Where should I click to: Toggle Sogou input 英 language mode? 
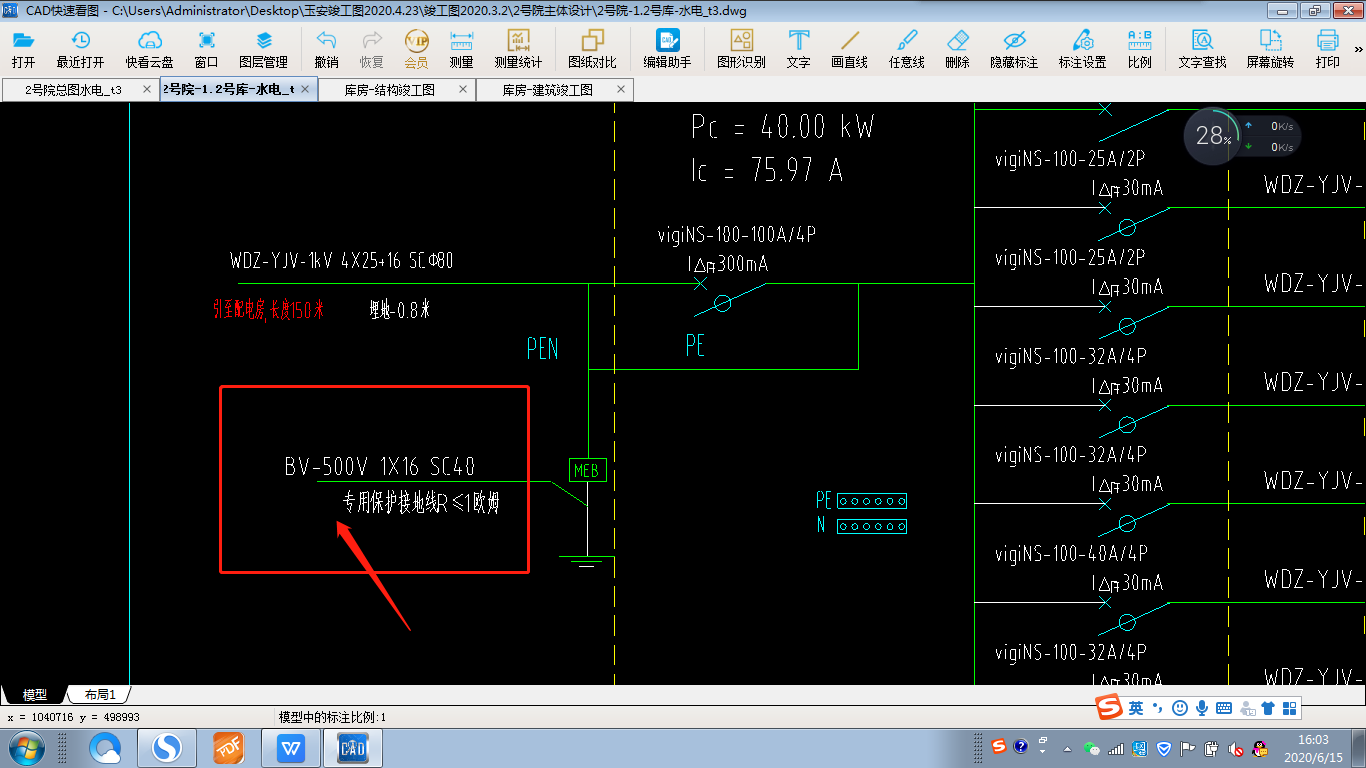click(1136, 708)
